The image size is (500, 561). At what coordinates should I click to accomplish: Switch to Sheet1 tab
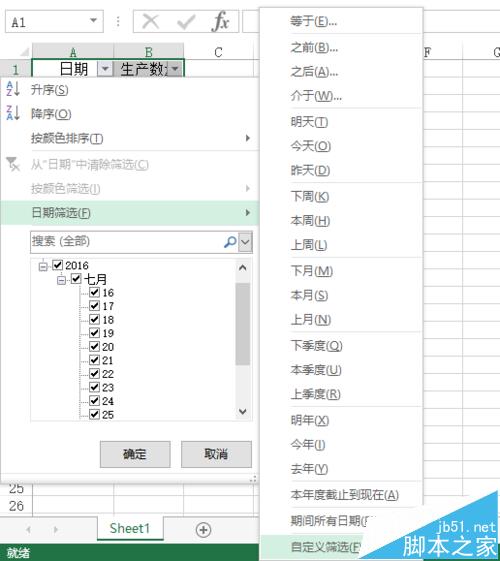point(130,528)
